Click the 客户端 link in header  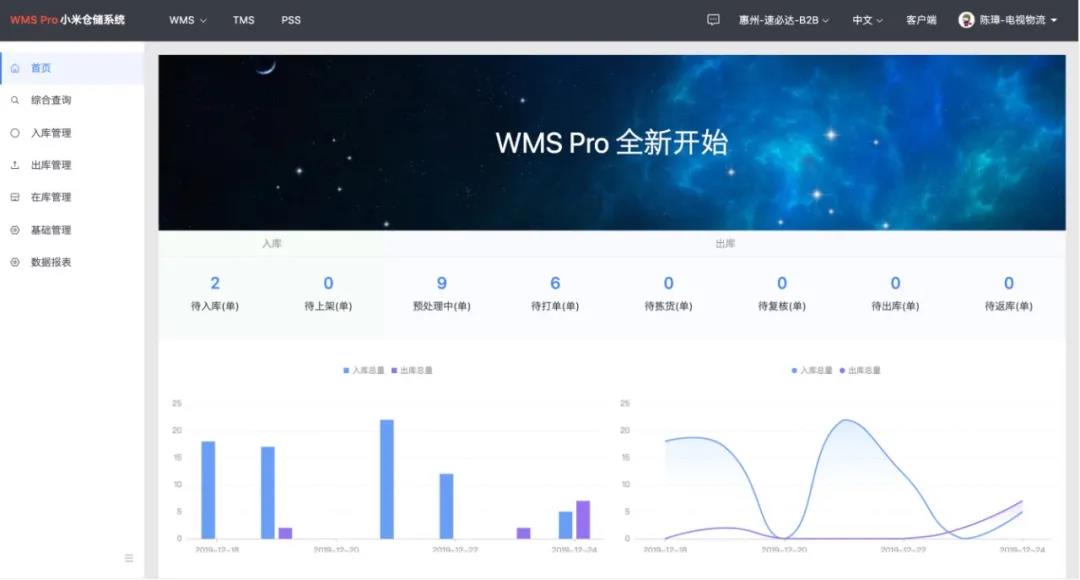pyautogui.click(x=921, y=20)
